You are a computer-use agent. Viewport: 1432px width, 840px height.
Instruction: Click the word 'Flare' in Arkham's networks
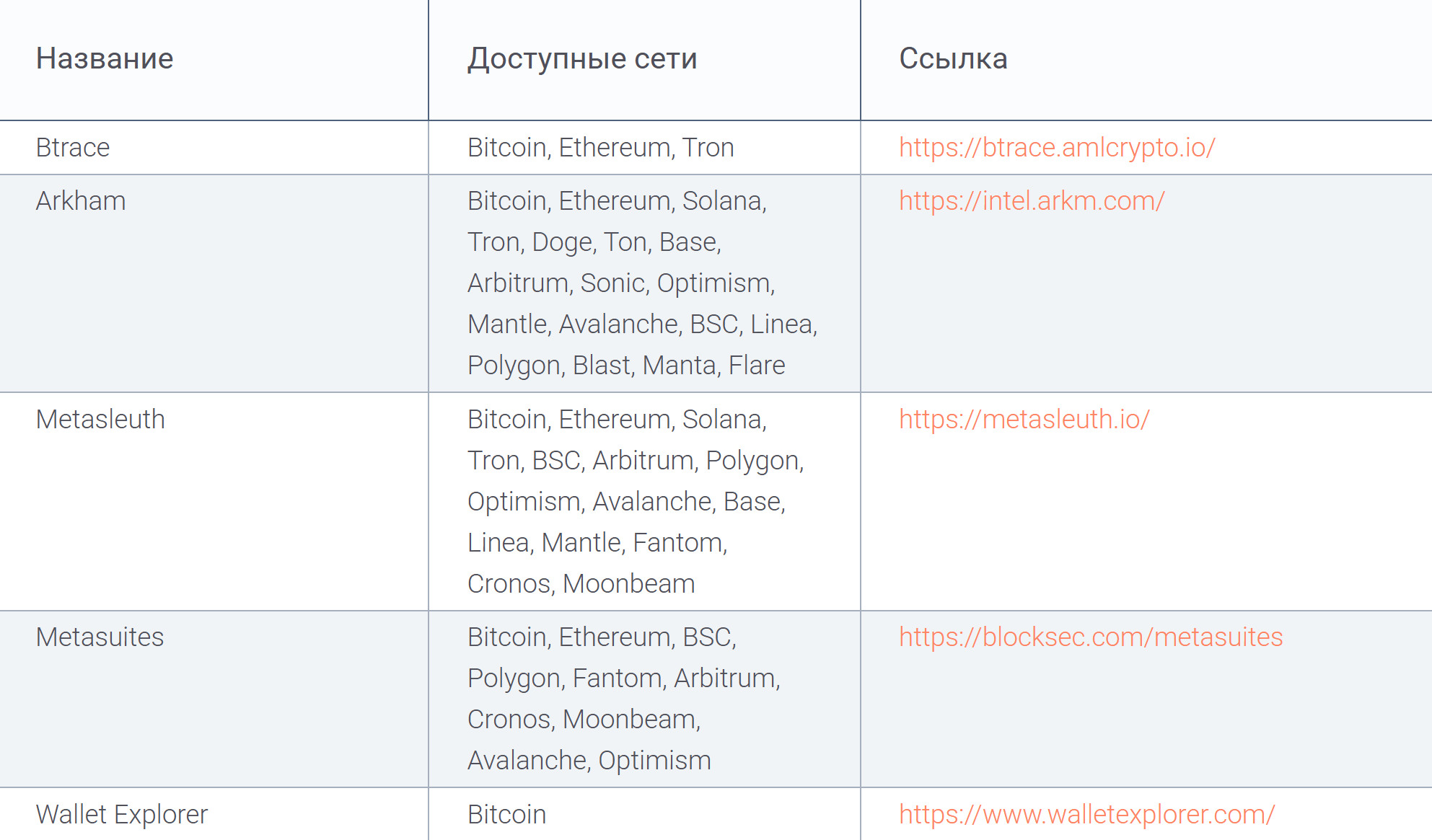[x=756, y=366]
